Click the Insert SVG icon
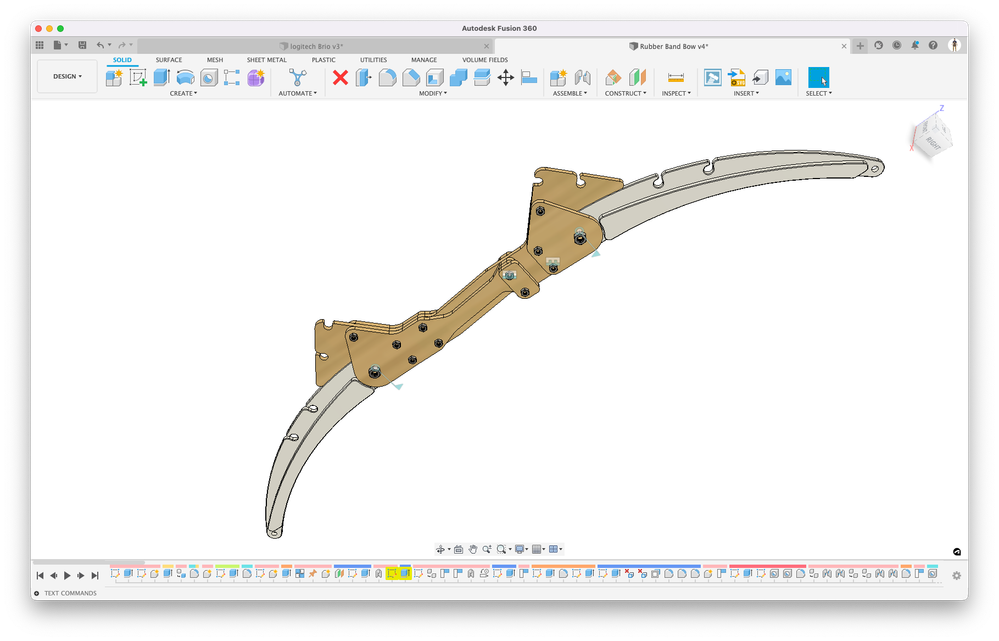Screen dimensions: 999x641 coord(737,78)
